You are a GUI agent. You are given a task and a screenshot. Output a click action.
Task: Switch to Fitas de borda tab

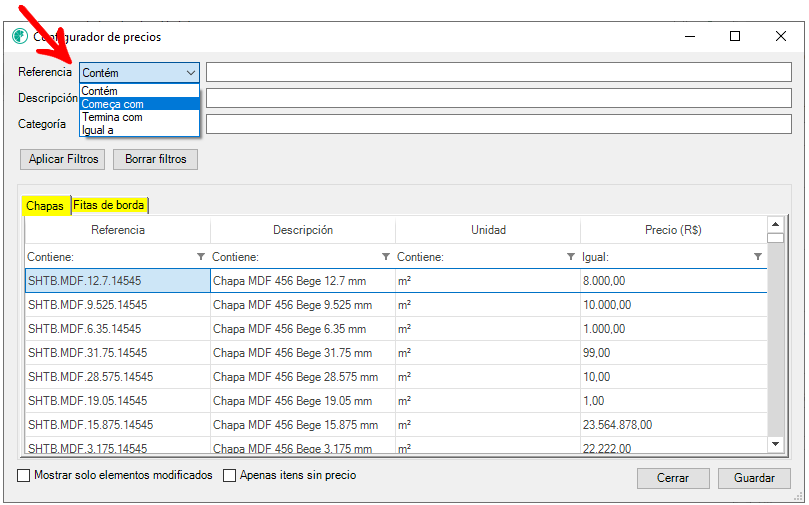click(x=110, y=205)
